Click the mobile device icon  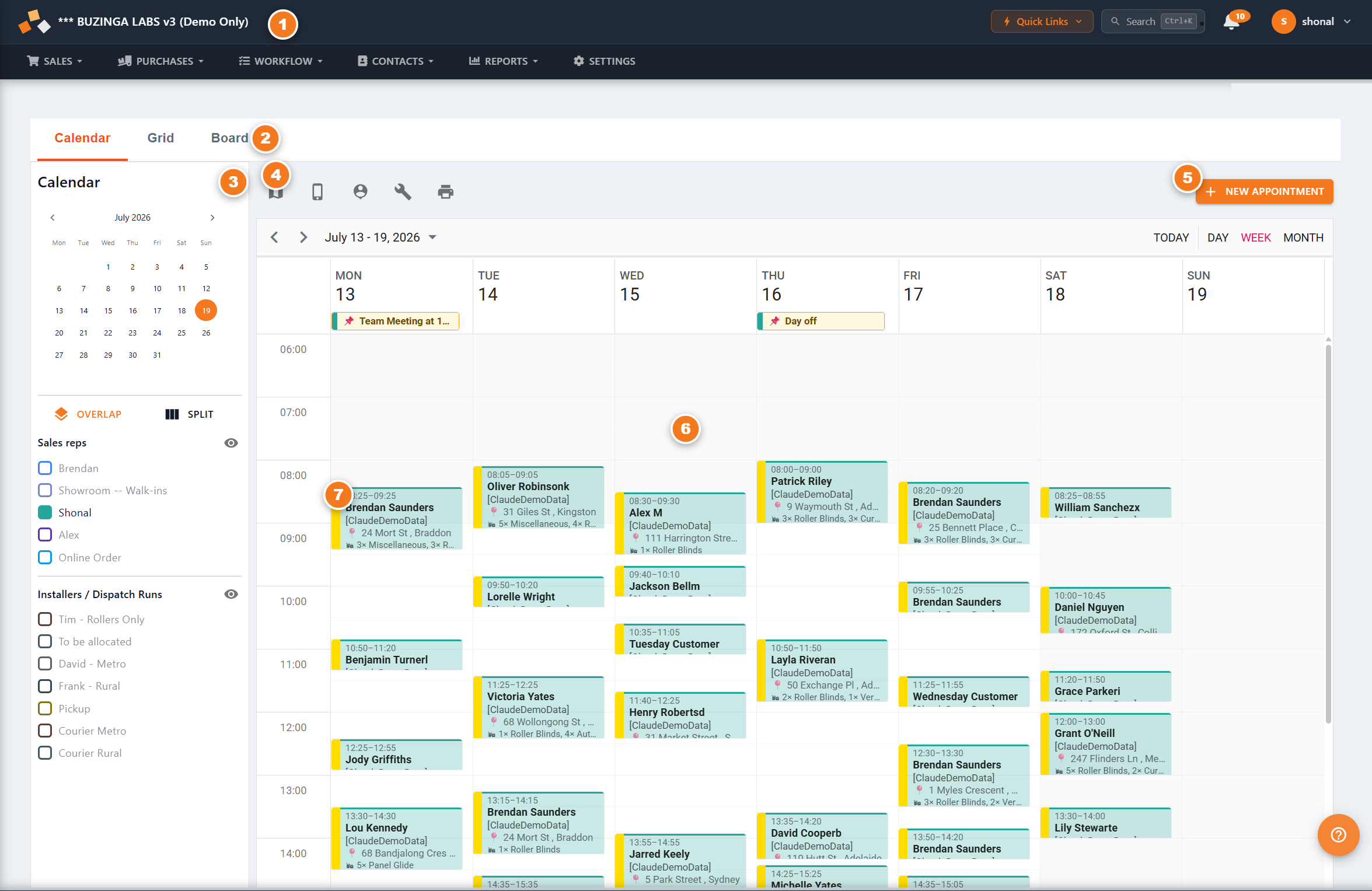click(x=317, y=192)
